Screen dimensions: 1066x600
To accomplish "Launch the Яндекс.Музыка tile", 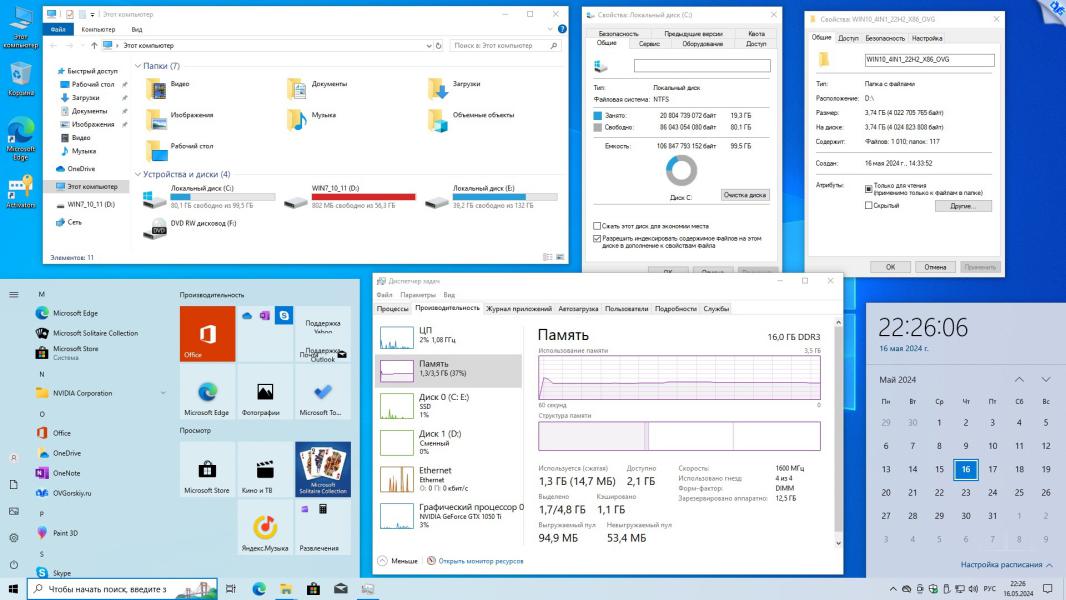I will coord(264,527).
